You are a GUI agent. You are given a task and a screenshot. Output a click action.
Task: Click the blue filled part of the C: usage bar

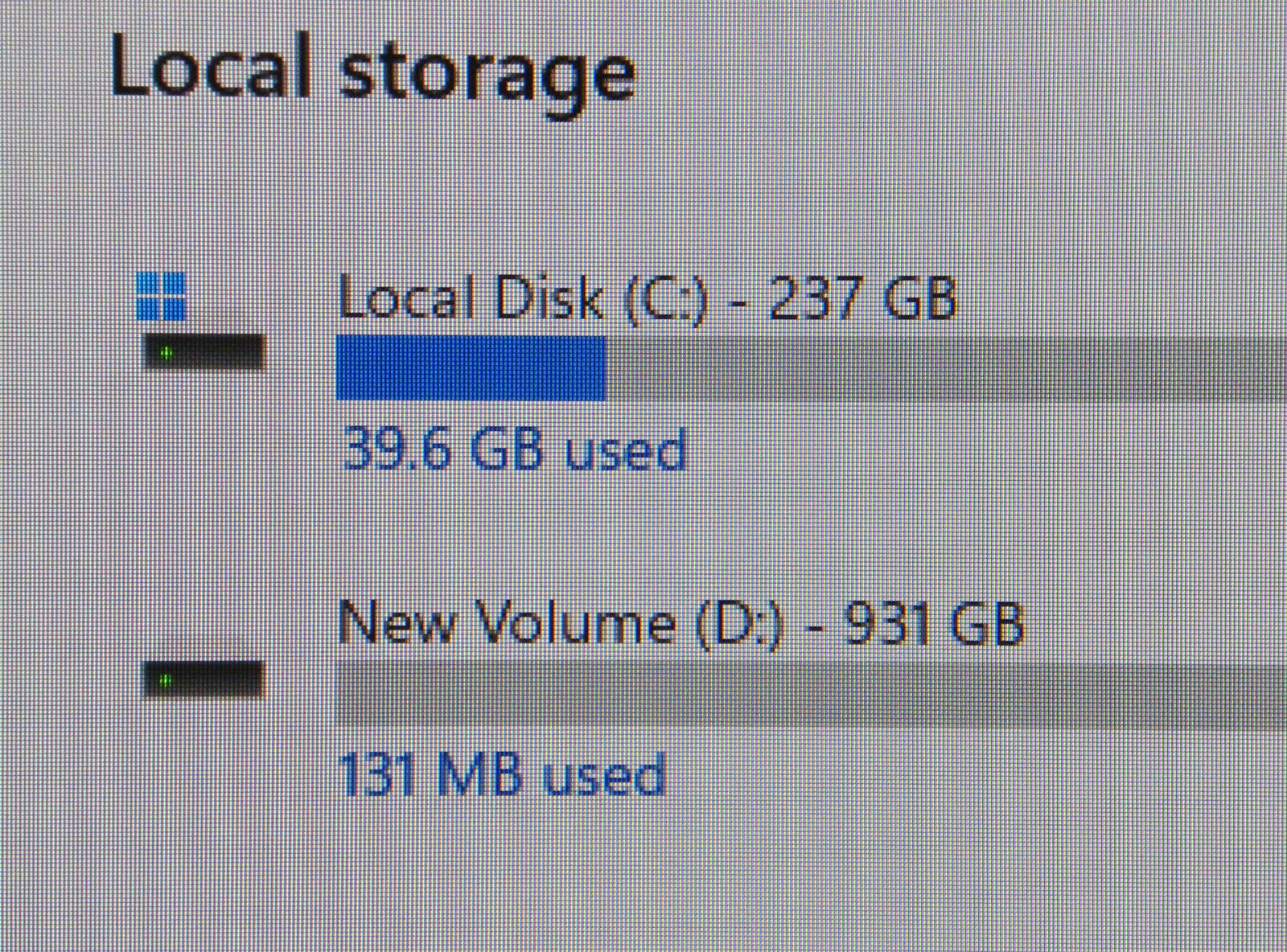coord(471,367)
